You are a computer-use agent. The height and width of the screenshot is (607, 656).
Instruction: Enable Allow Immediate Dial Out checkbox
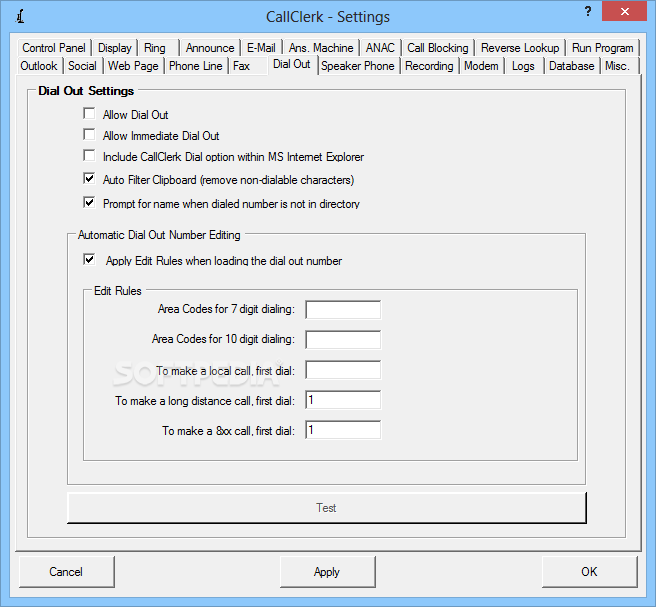[x=89, y=134]
